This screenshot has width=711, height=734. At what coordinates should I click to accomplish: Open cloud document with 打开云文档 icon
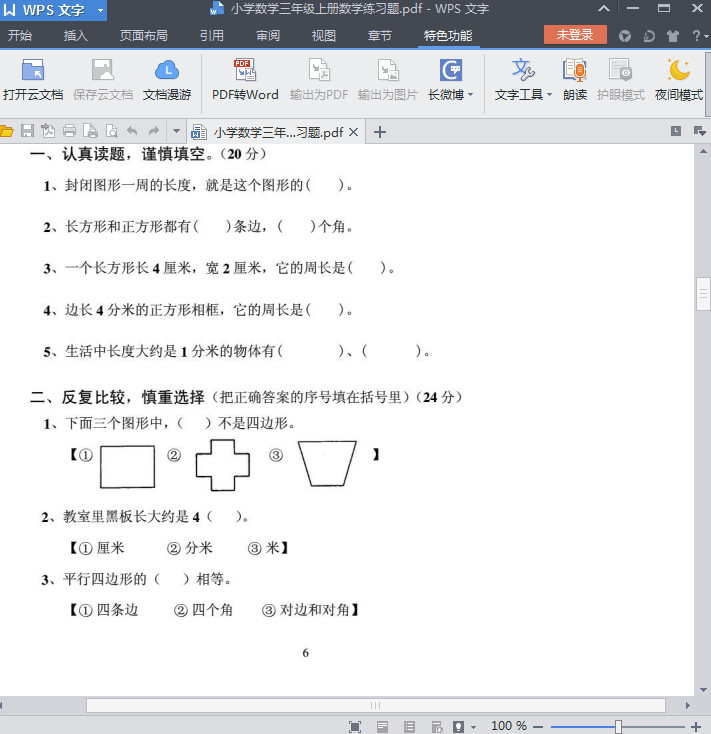coord(33,81)
